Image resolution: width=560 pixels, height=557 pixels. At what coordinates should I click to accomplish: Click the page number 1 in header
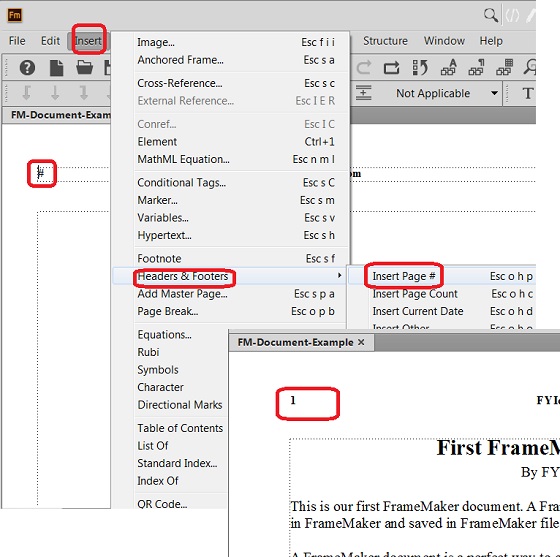(x=293, y=400)
